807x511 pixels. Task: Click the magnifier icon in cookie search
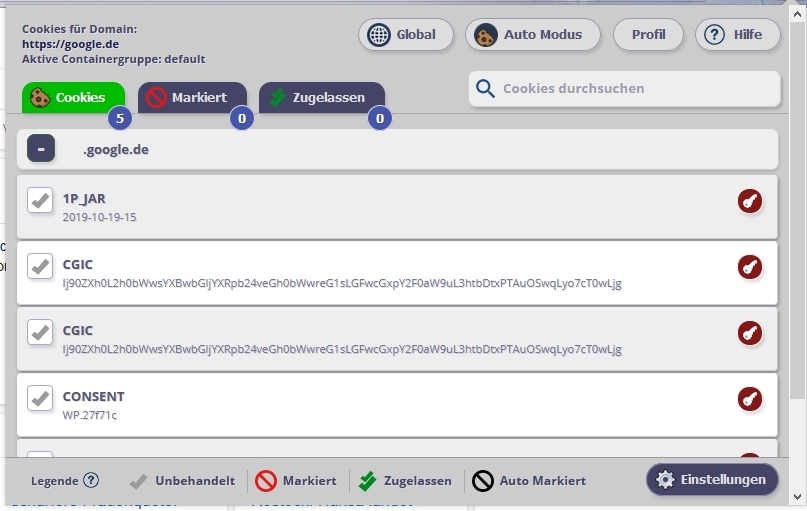pyautogui.click(x=486, y=89)
